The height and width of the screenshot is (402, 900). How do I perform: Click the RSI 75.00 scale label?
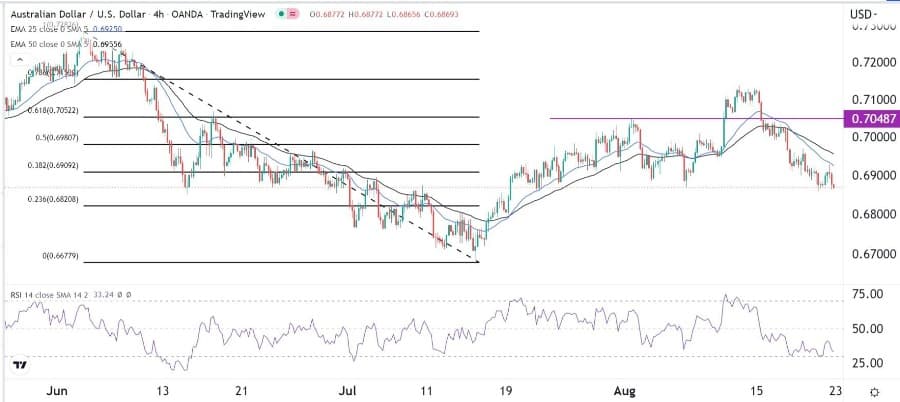867,295
